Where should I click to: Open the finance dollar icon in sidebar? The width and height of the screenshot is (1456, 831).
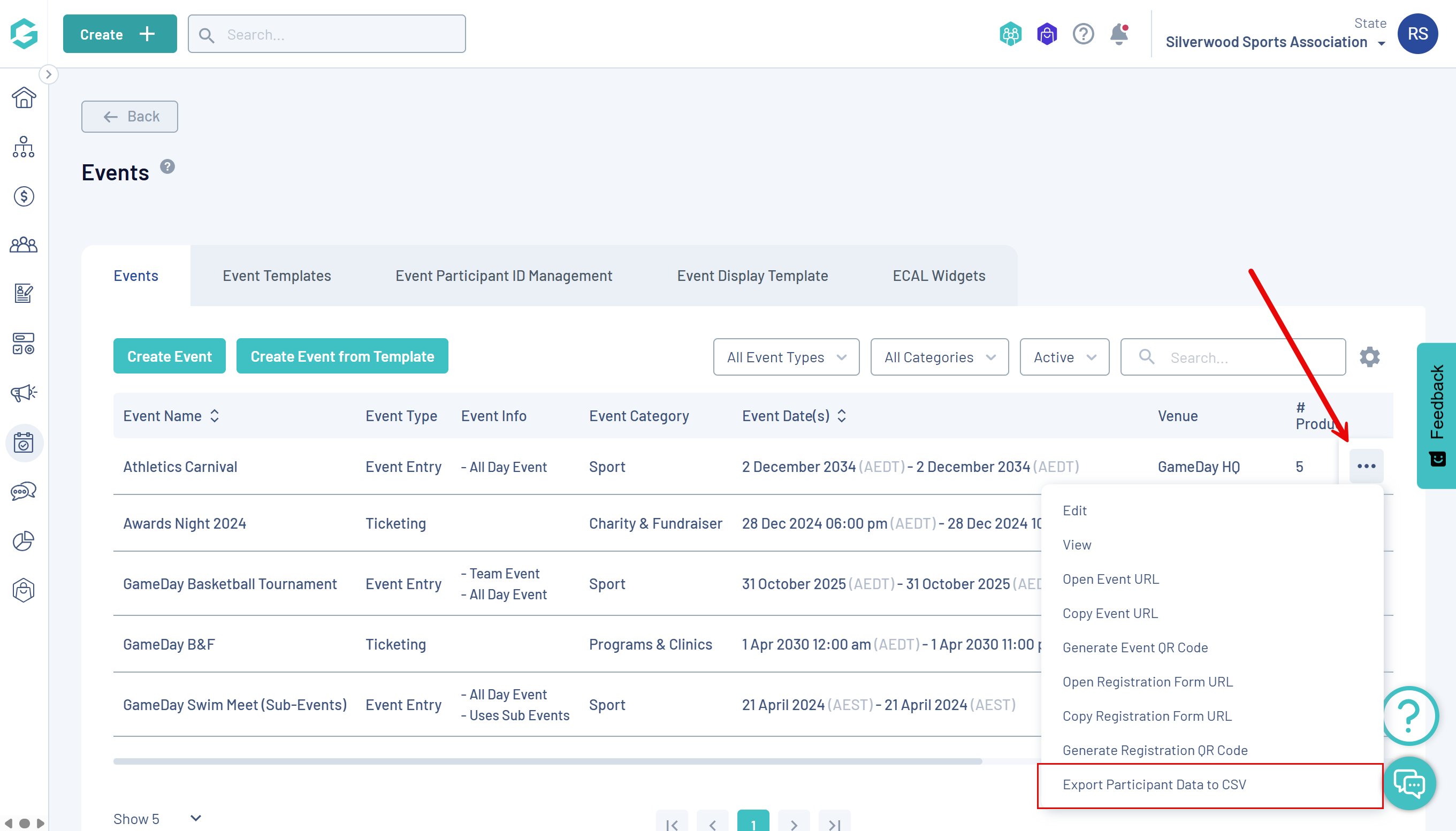[x=24, y=196]
